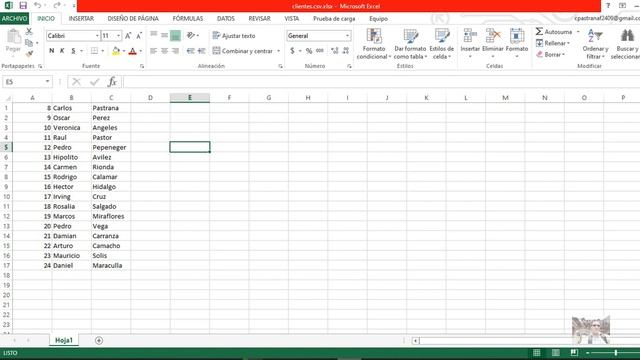
Task: Open the ARCHIVO tab
Action: 14,18
